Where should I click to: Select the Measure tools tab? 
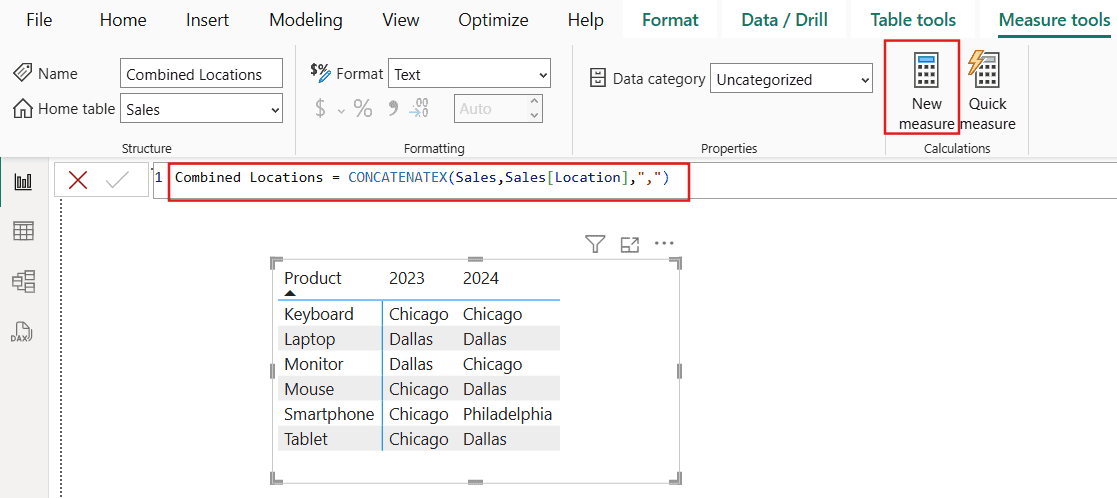point(1054,19)
